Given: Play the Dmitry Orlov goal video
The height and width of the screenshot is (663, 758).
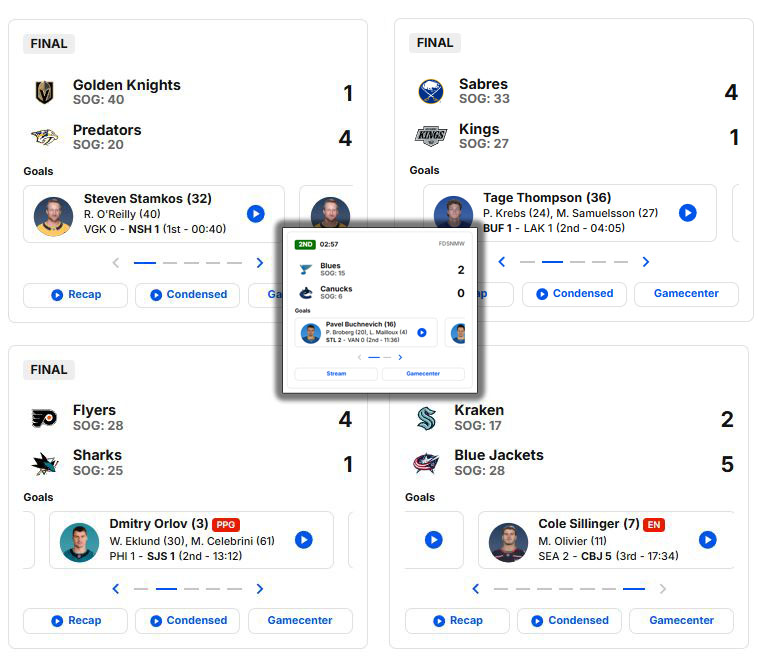Looking at the screenshot, I should click(x=304, y=540).
